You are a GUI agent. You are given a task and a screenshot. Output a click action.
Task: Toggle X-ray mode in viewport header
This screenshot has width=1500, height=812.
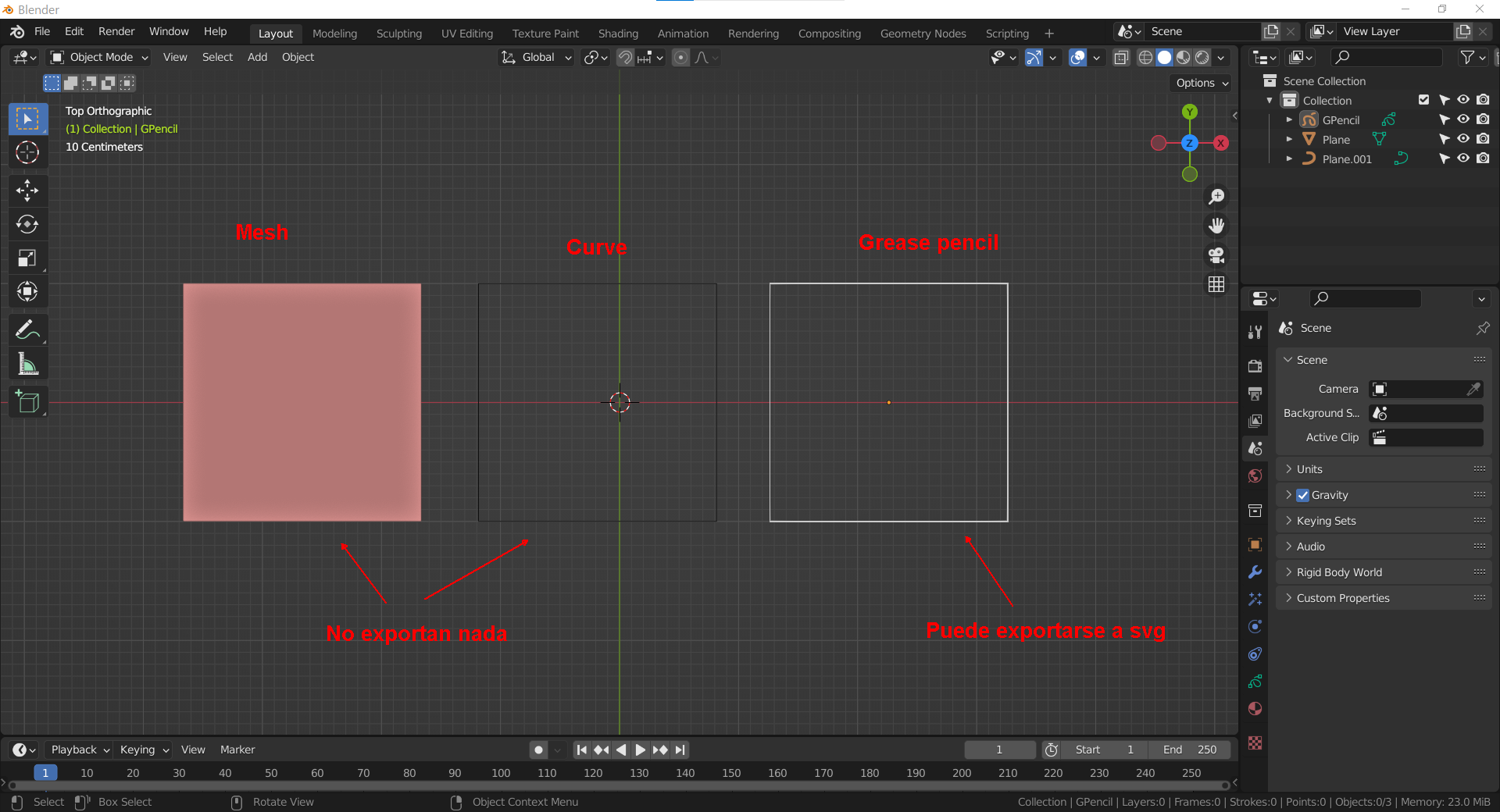(1121, 57)
